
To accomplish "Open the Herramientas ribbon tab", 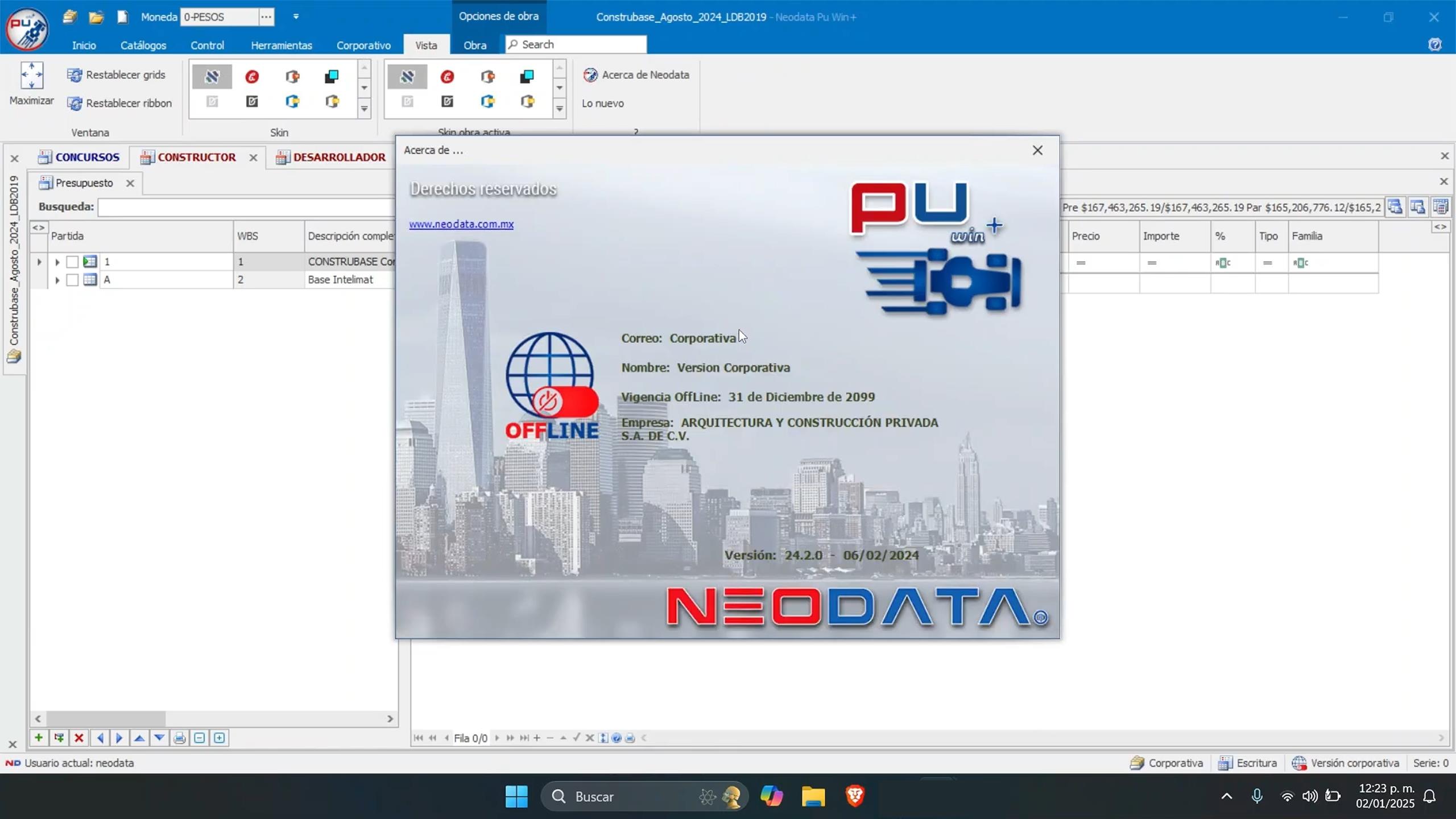I will [281, 45].
